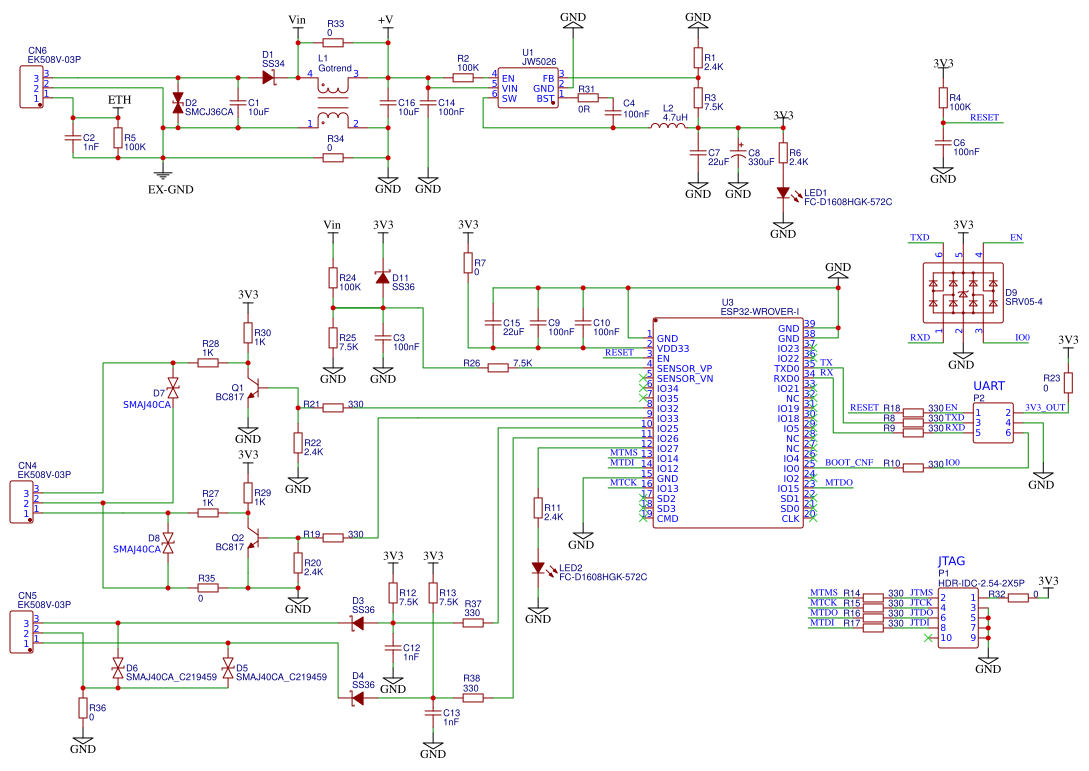Select the D11 Schottky diode symbol

[x=382, y=278]
